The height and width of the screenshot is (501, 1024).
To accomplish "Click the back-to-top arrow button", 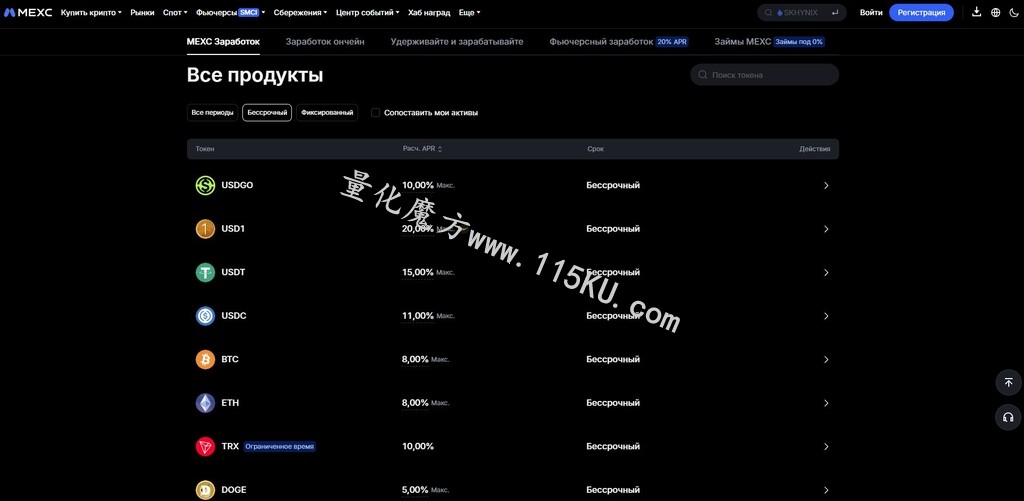I will [1008, 382].
